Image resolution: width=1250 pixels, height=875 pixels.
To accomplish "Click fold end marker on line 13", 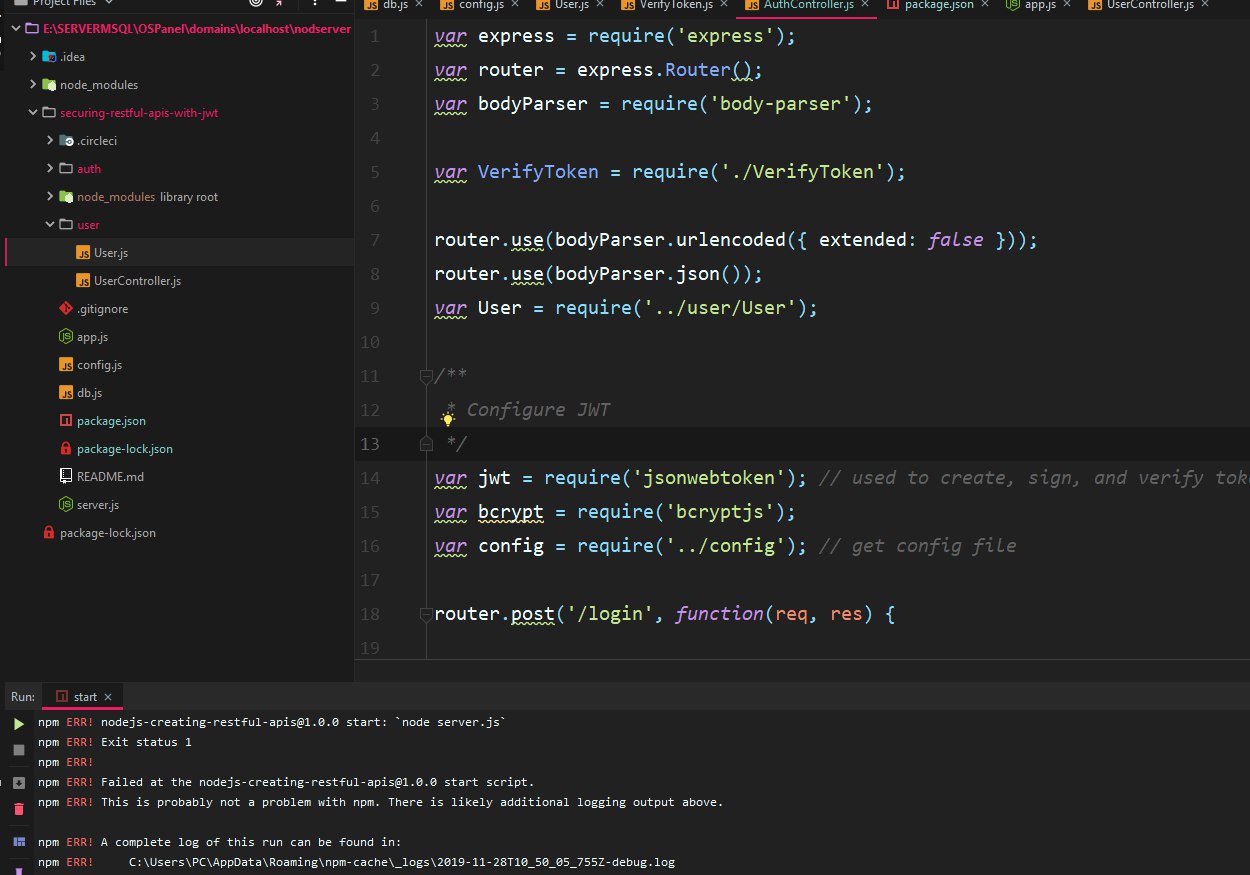I will [x=426, y=443].
